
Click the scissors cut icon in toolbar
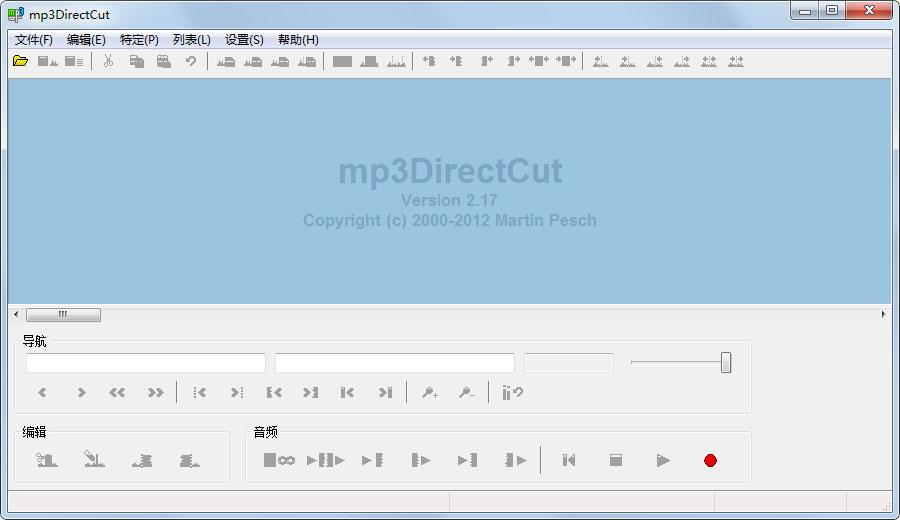pyautogui.click(x=108, y=61)
